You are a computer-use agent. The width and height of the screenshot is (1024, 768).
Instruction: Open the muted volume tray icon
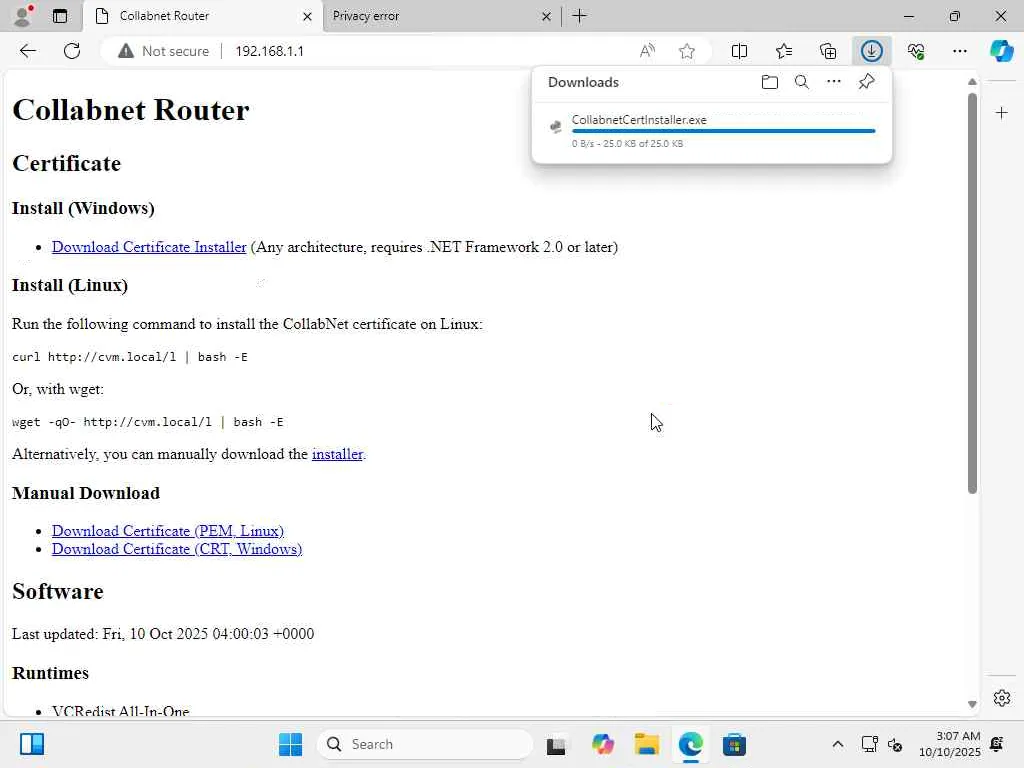[x=895, y=744]
